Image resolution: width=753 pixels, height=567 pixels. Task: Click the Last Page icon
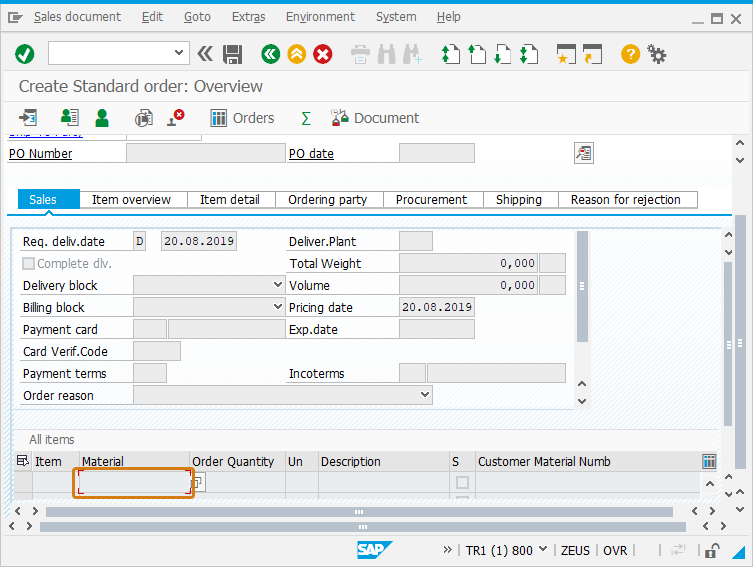point(529,54)
